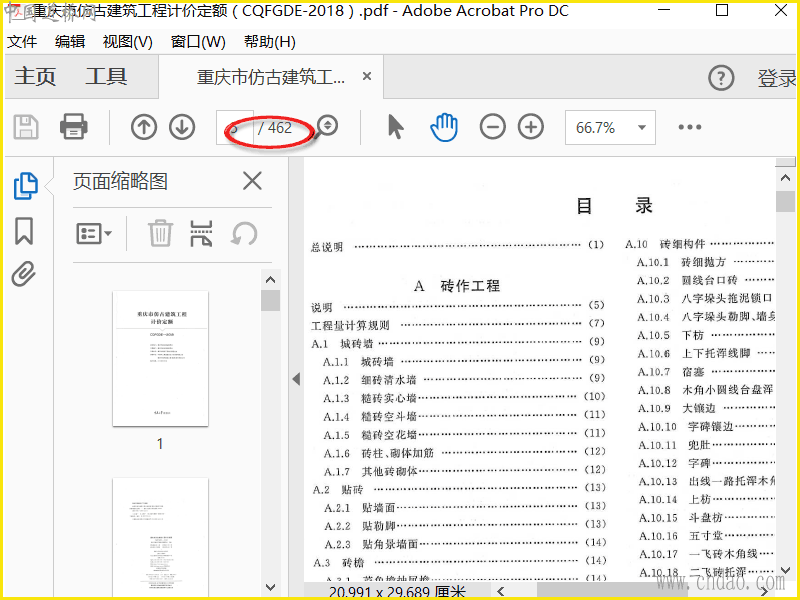Open thumbnail options dropdown menu

94,234
